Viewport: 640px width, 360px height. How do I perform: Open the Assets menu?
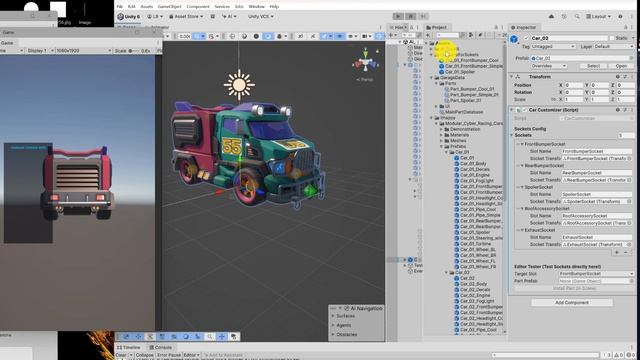[147, 7]
